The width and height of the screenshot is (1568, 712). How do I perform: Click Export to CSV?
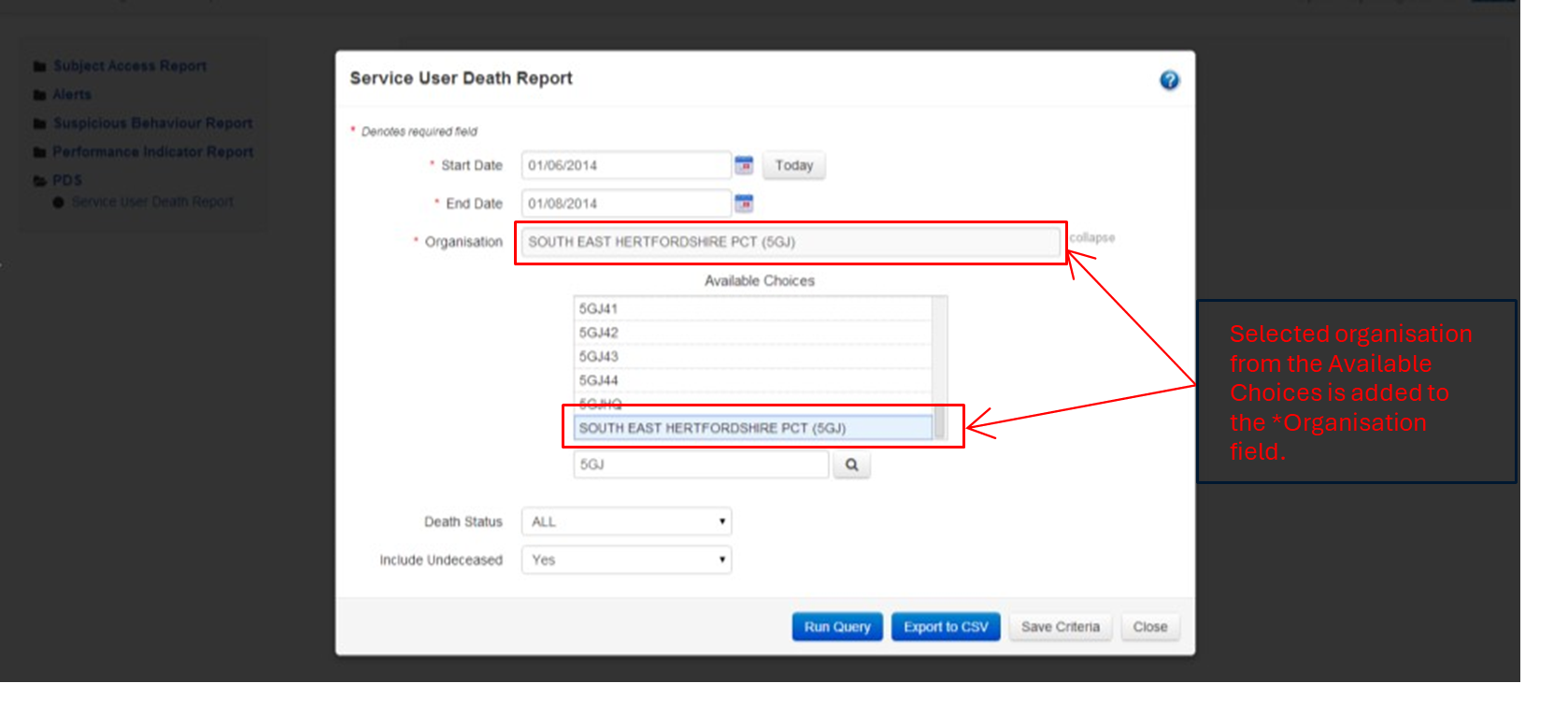pyautogui.click(x=946, y=627)
